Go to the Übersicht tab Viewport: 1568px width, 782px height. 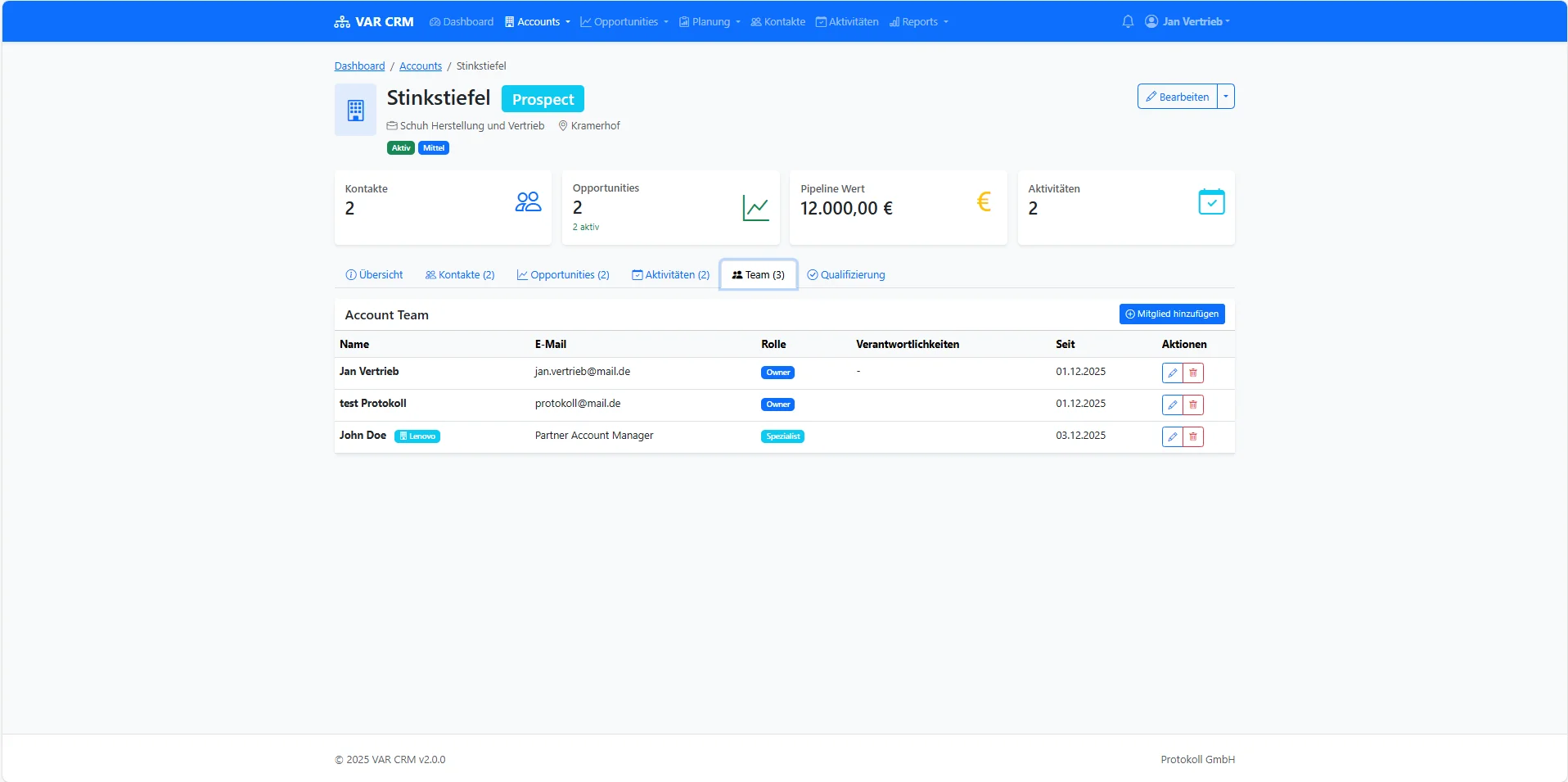click(374, 275)
